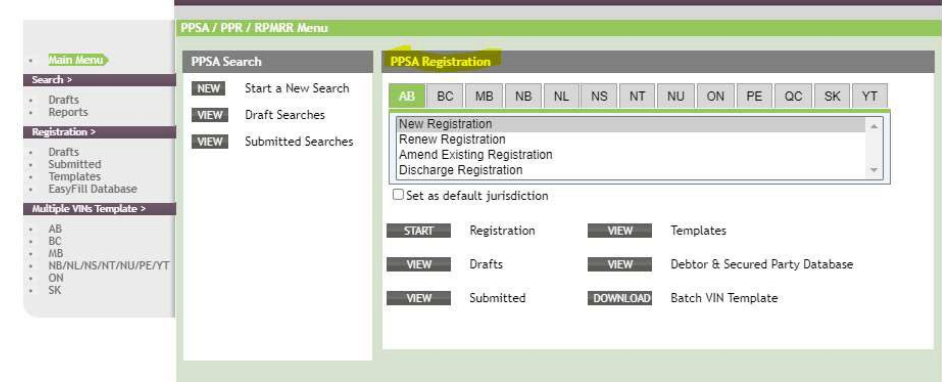Choose Discharge Registration option
Viewport: 942px width, 382px height.
click(631, 170)
